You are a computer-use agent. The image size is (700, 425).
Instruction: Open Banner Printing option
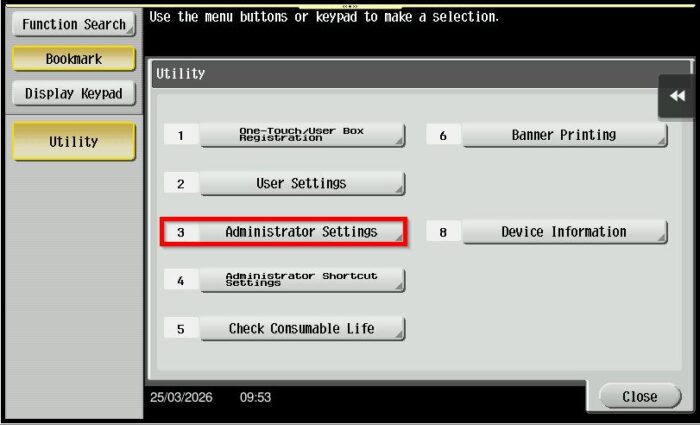point(564,135)
